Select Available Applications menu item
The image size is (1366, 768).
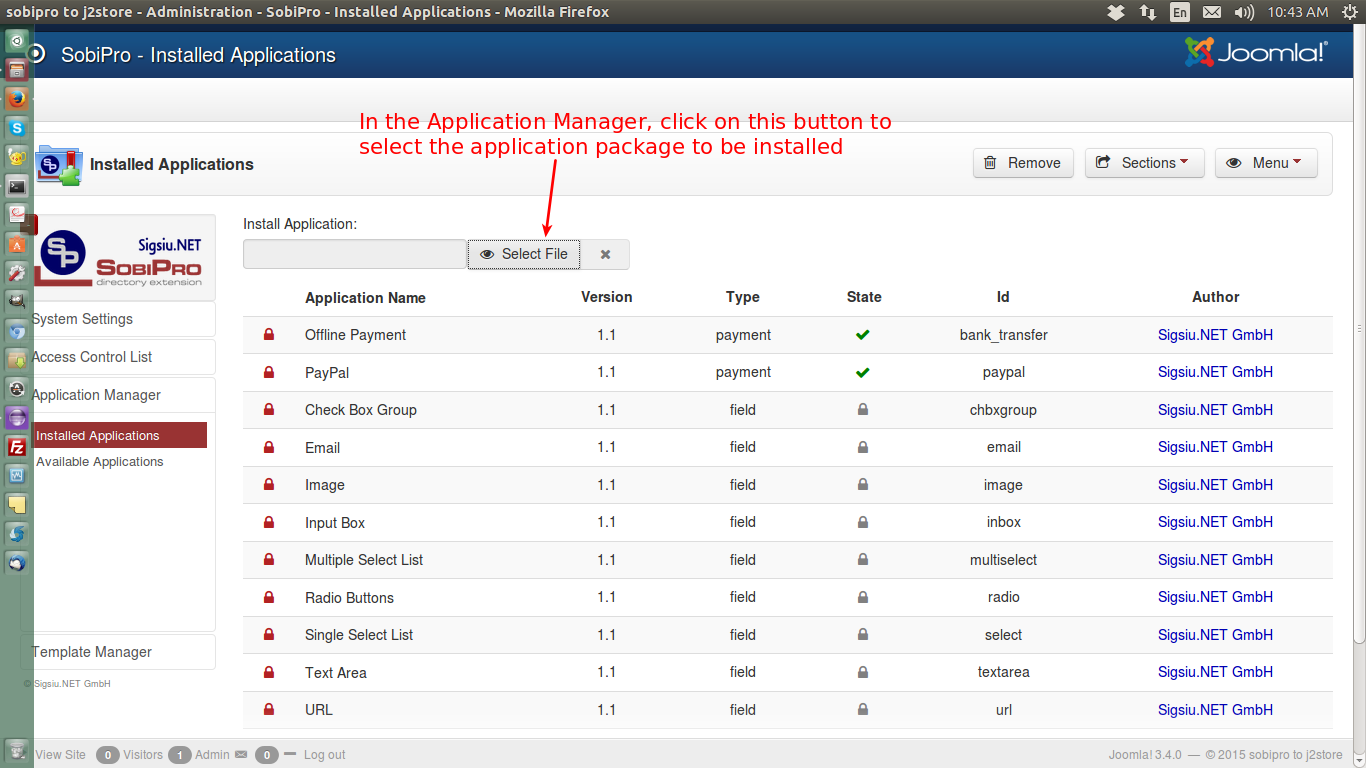point(100,462)
